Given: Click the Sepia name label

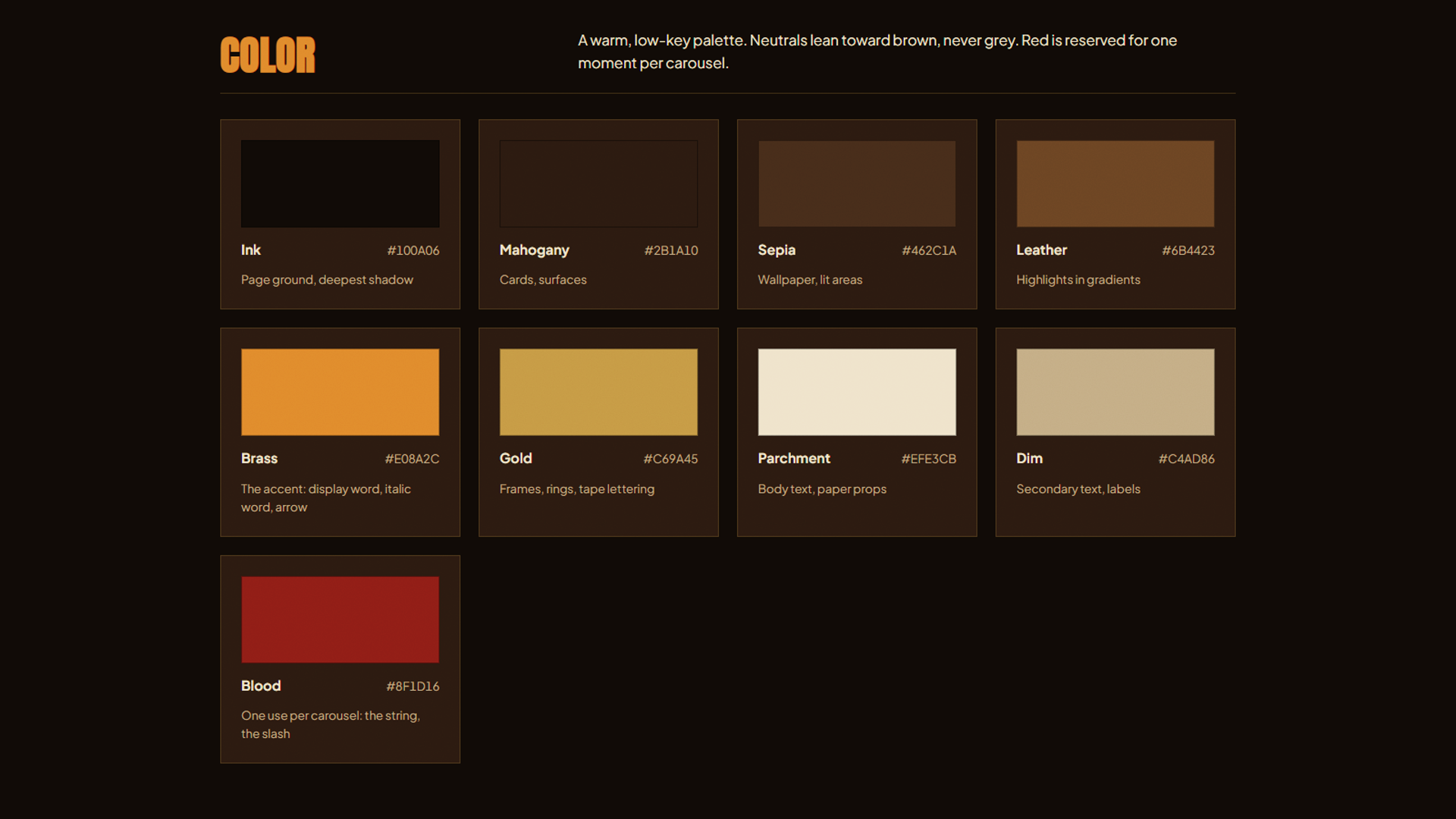Looking at the screenshot, I should pyautogui.click(x=777, y=250).
